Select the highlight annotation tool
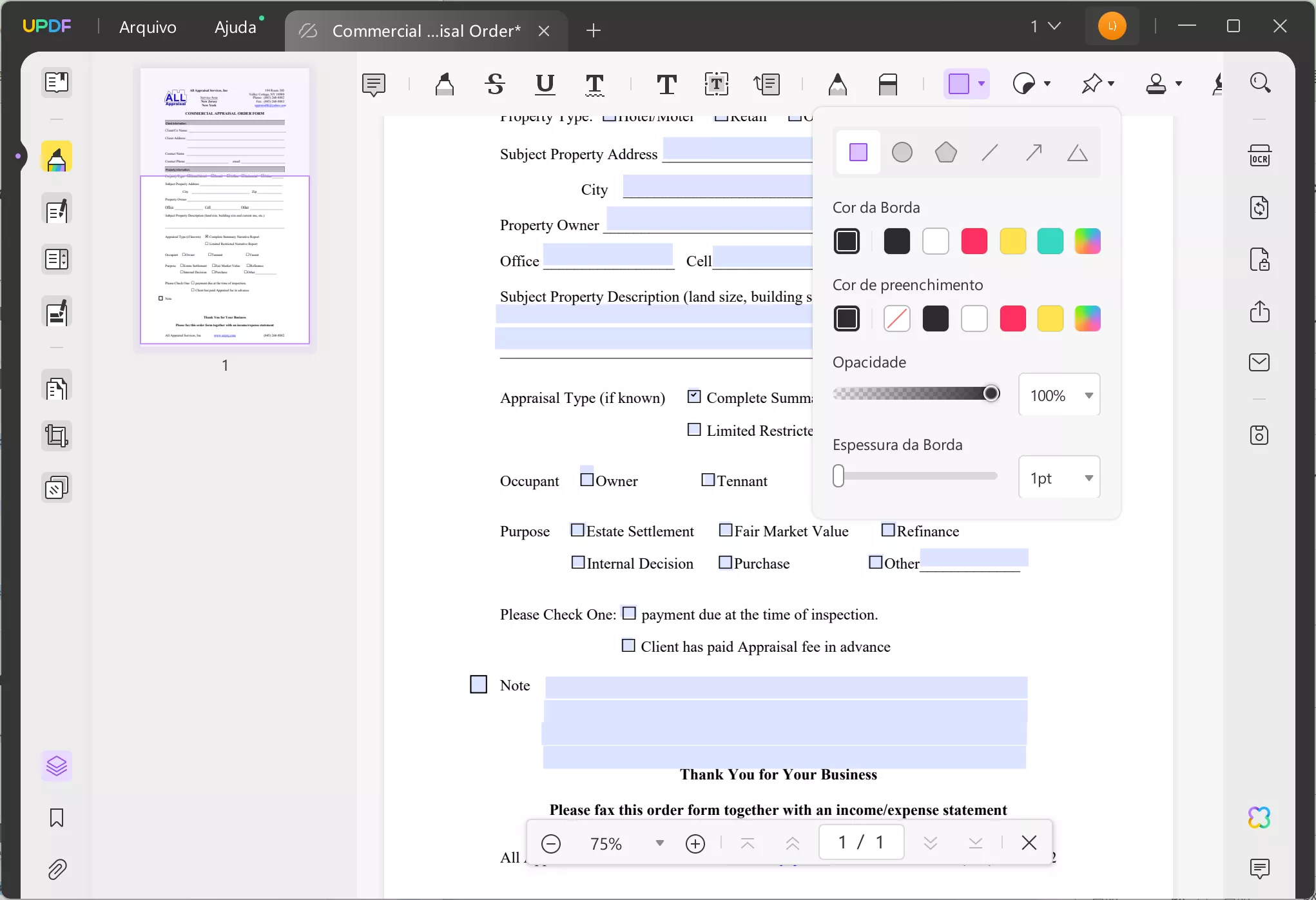Viewport: 1316px width, 900px height. click(445, 83)
